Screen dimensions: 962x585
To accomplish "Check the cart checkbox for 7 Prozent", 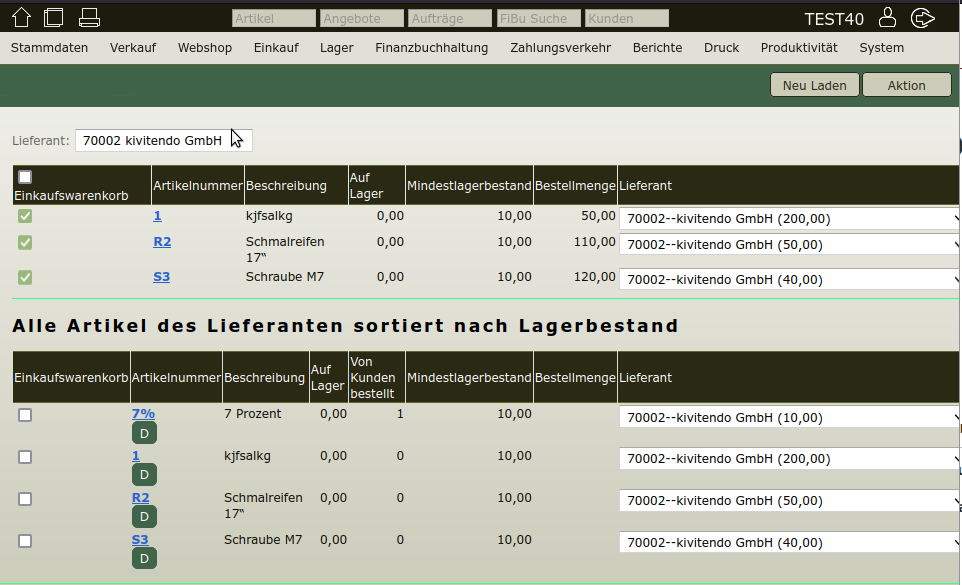I will click(25, 415).
